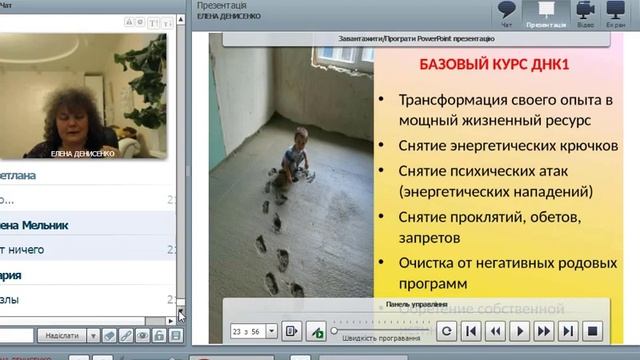Screen dimensions: 640x360
Task: Click the chat scrollbar down arrow
Action: pos(181,312)
